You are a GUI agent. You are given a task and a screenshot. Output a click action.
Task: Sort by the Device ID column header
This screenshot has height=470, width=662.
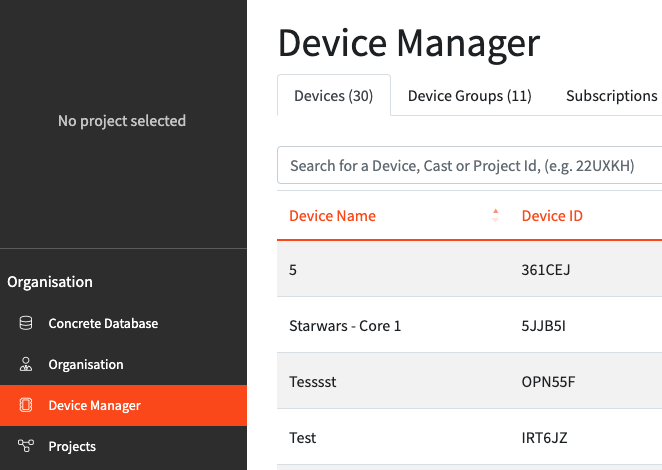click(x=552, y=216)
